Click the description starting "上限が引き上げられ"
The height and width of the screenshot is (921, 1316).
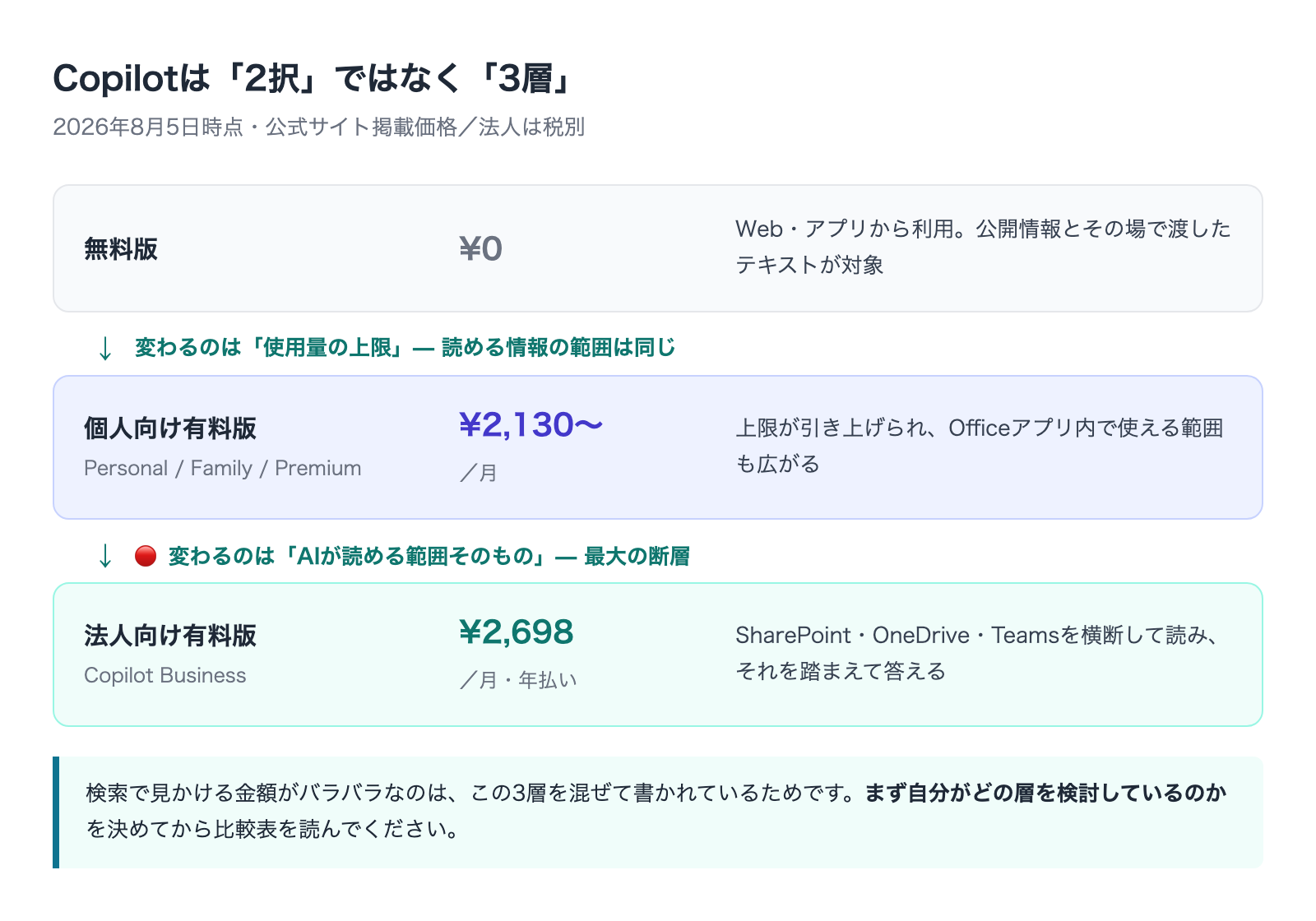(980, 446)
